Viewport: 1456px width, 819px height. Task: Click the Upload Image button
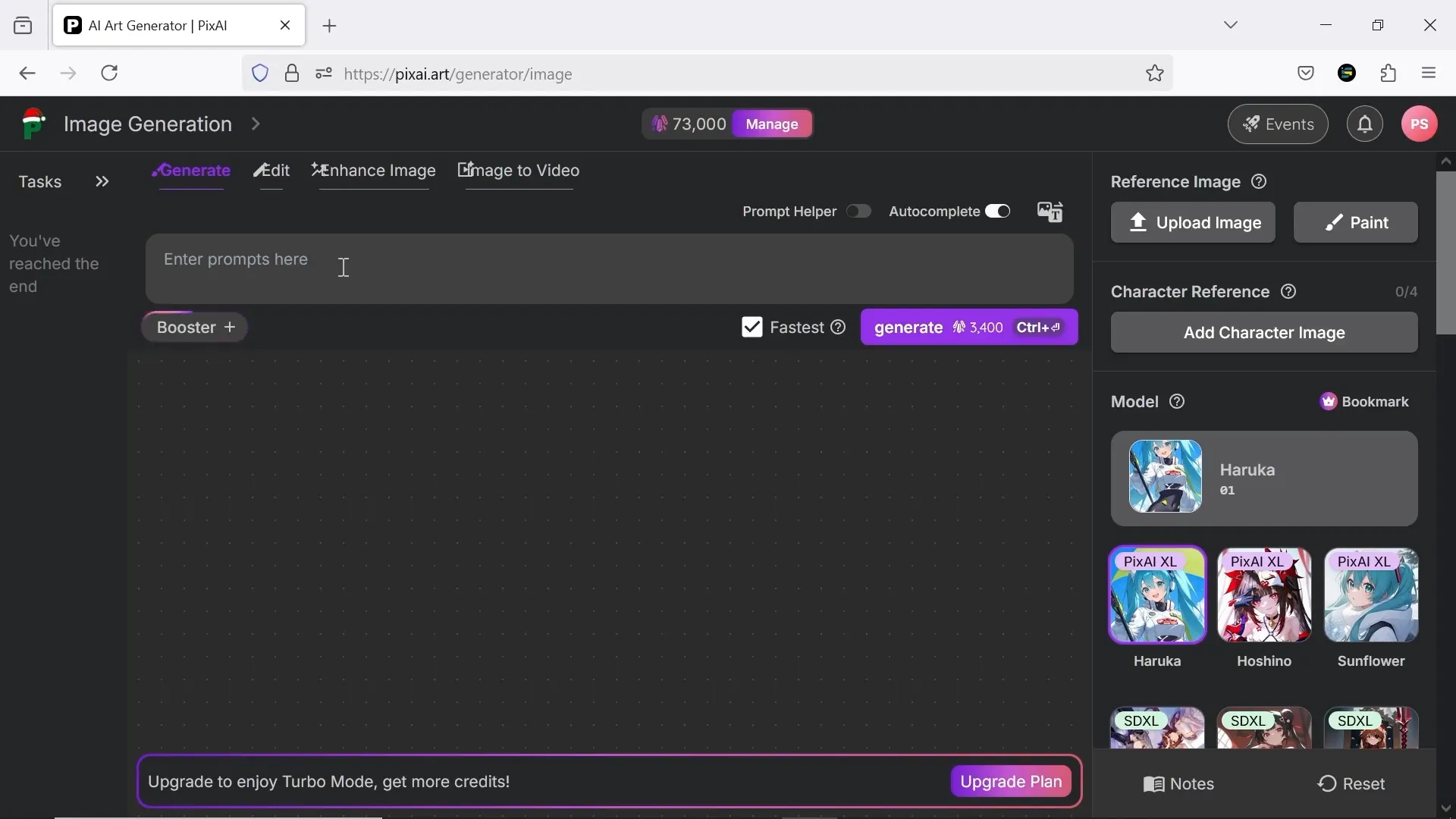[x=1193, y=223]
